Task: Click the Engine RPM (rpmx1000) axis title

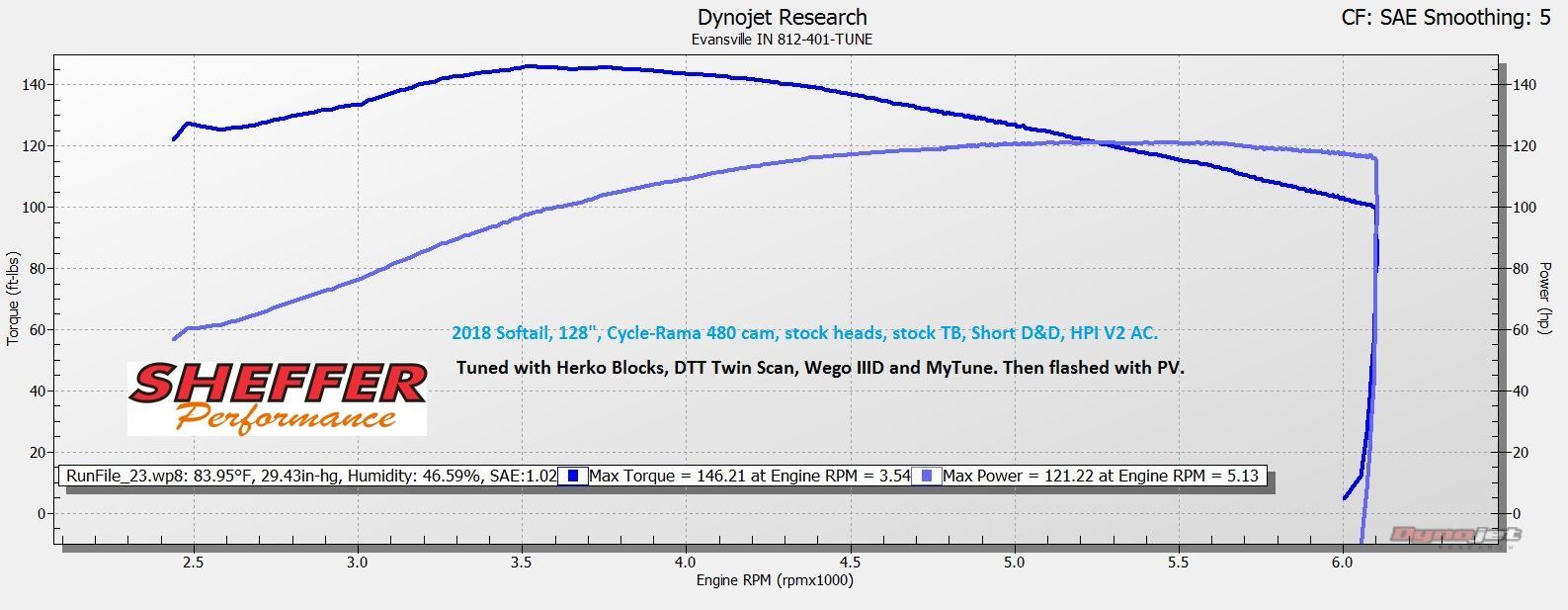Action: point(775,580)
